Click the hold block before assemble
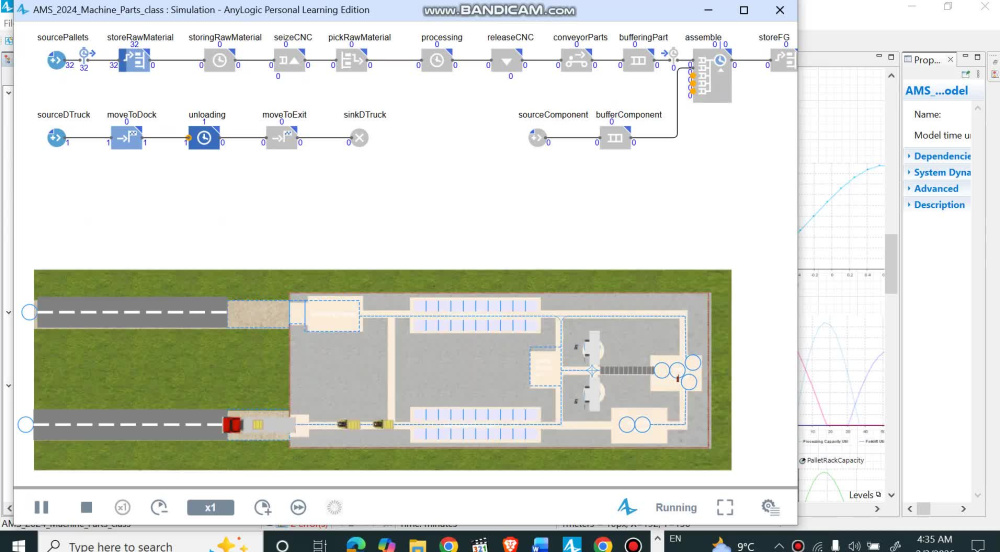Image resolution: width=1000 pixels, height=552 pixels. (x=672, y=55)
